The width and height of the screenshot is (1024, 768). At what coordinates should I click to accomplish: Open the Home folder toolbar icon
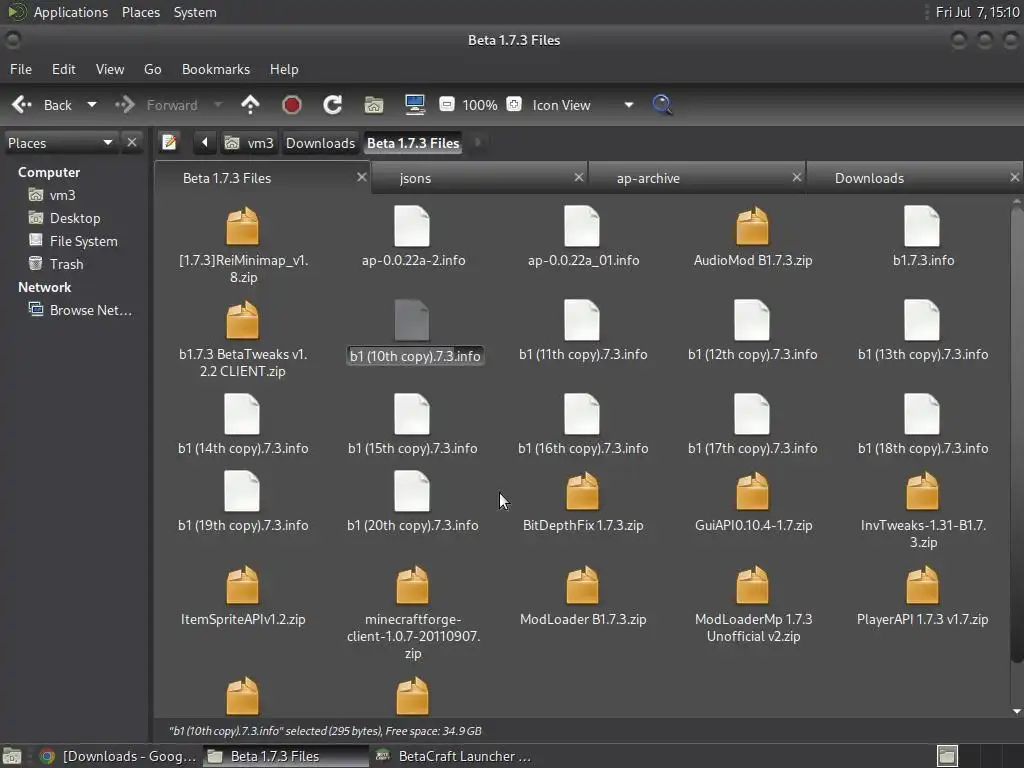pyautogui.click(x=374, y=104)
